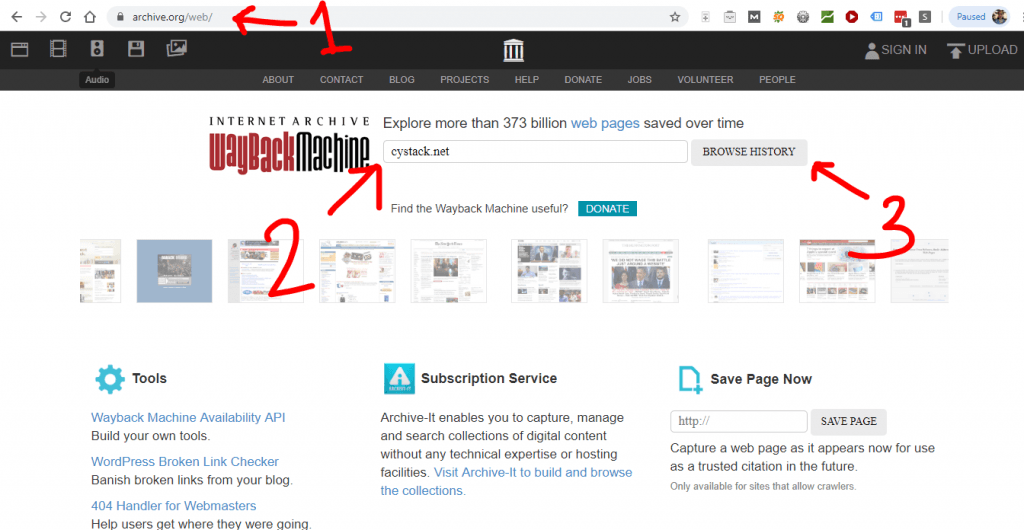The image size is (1024, 530).
Task: Bookmark this page with the star icon
Action: pos(675,18)
